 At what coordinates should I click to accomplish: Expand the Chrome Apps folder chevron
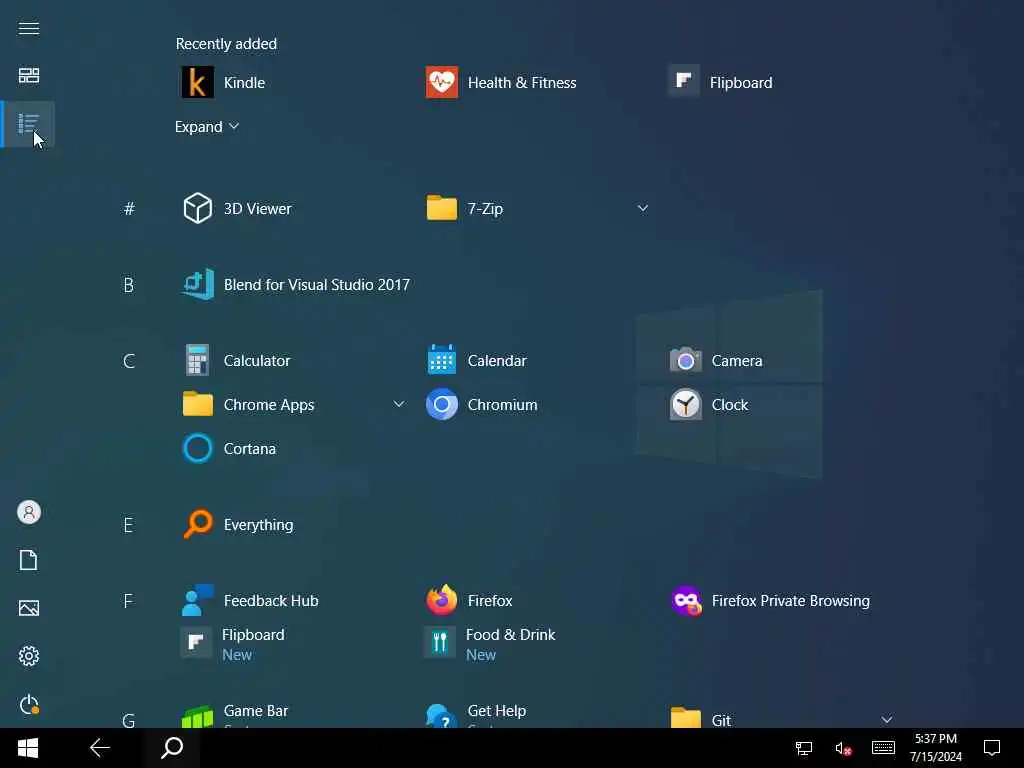coord(399,404)
